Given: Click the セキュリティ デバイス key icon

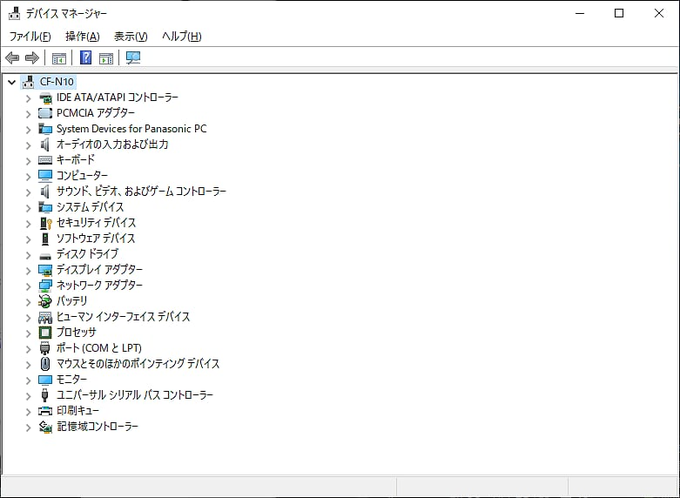Looking at the screenshot, I should 46,223.
